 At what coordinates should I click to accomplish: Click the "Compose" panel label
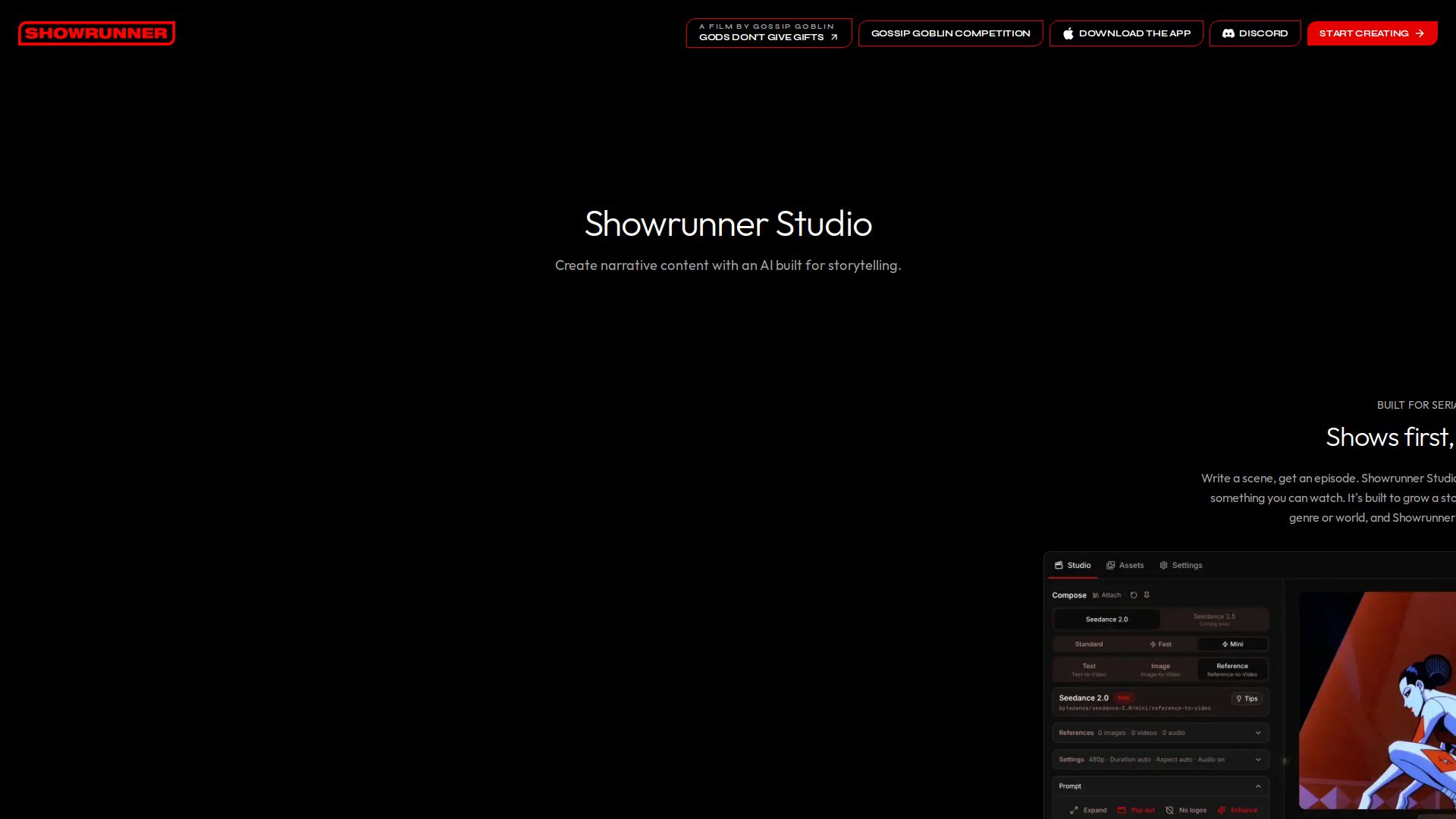pos(1069,595)
